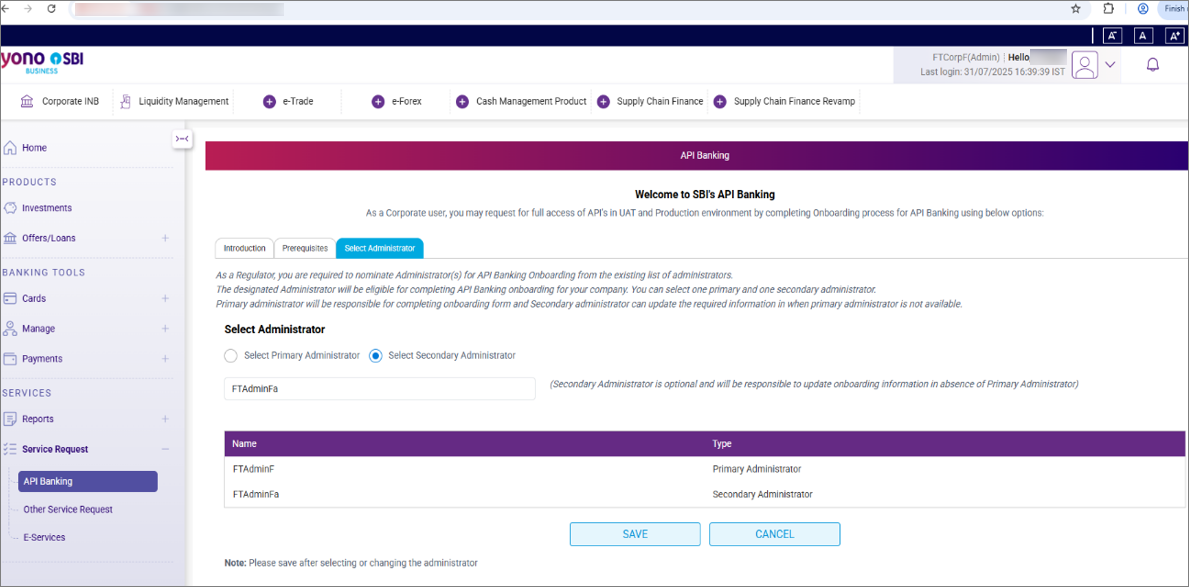Click the Investments piggy bank icon
The height and width of the screenshot is (587, 1189).
[x=11, y=208]
